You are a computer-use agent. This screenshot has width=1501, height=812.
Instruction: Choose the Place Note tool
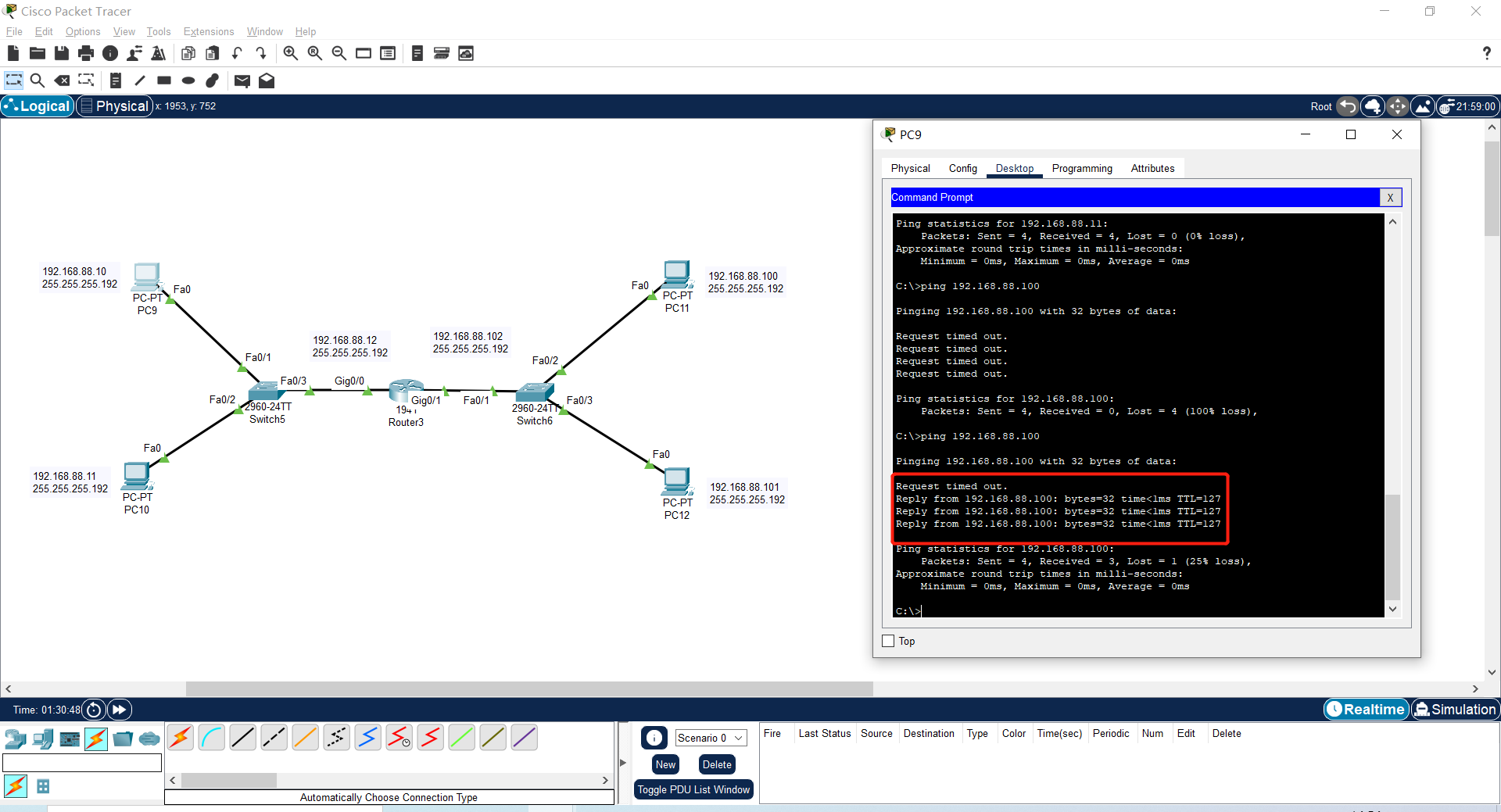[115, 80]
